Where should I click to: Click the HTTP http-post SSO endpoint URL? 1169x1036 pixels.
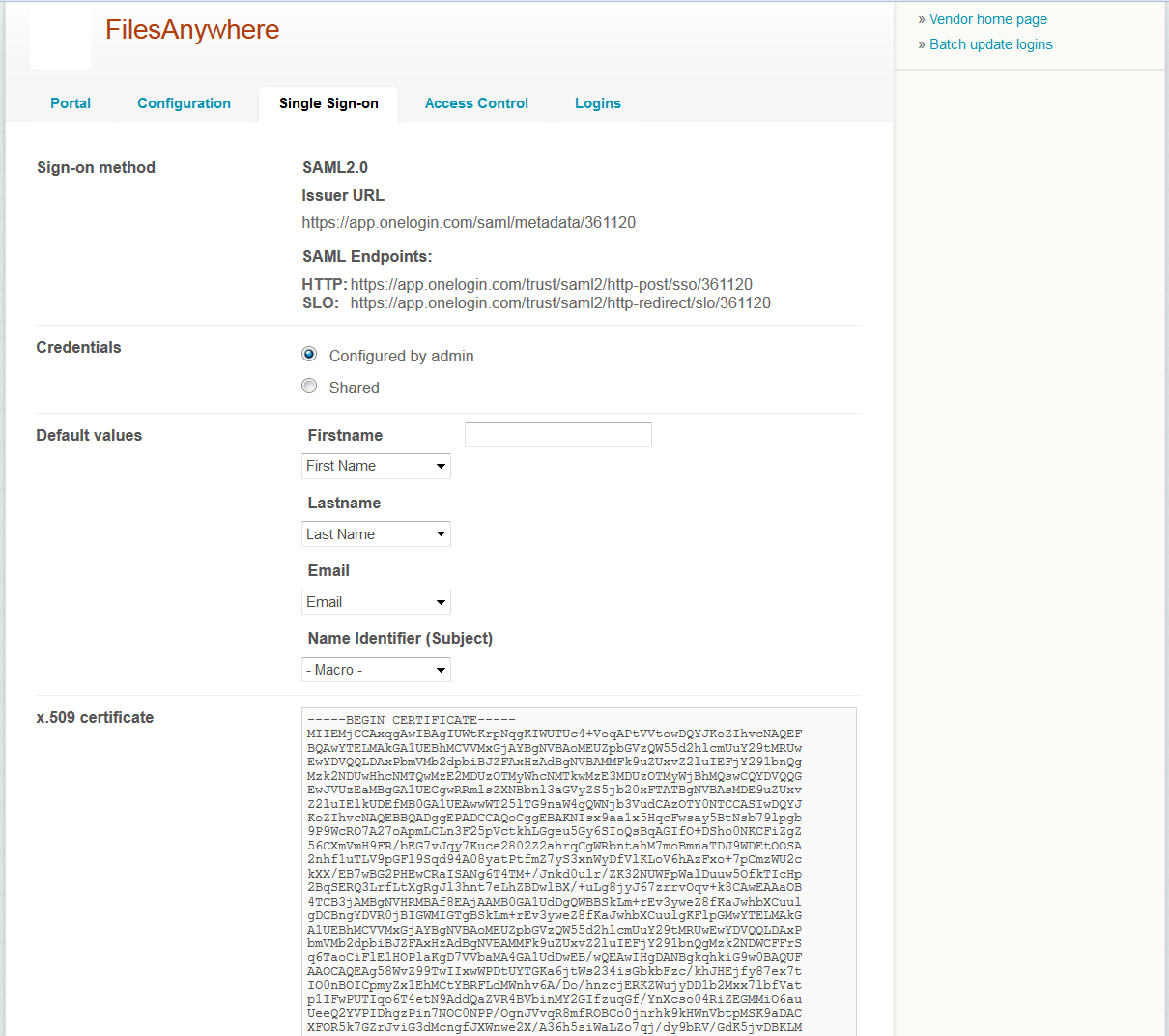[552, 285]
